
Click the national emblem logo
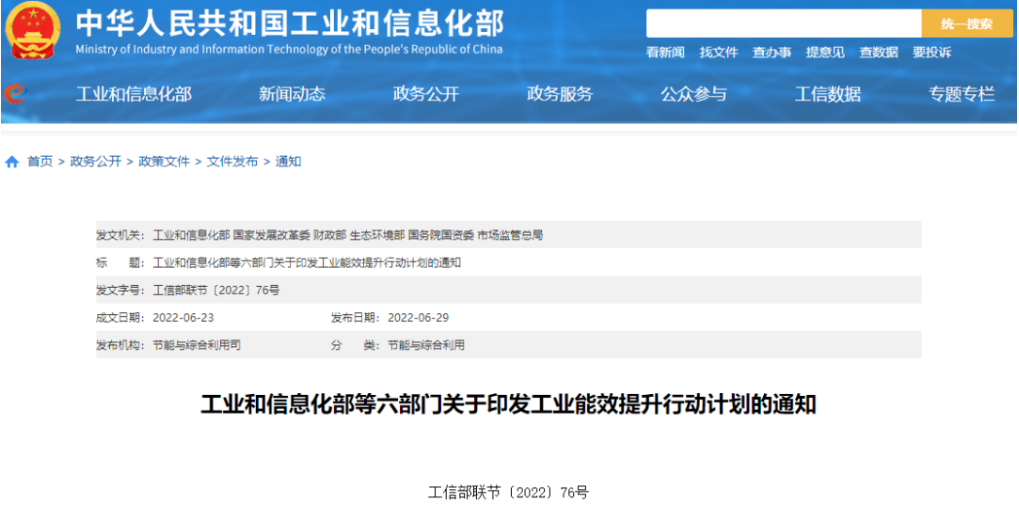point(32,32)
